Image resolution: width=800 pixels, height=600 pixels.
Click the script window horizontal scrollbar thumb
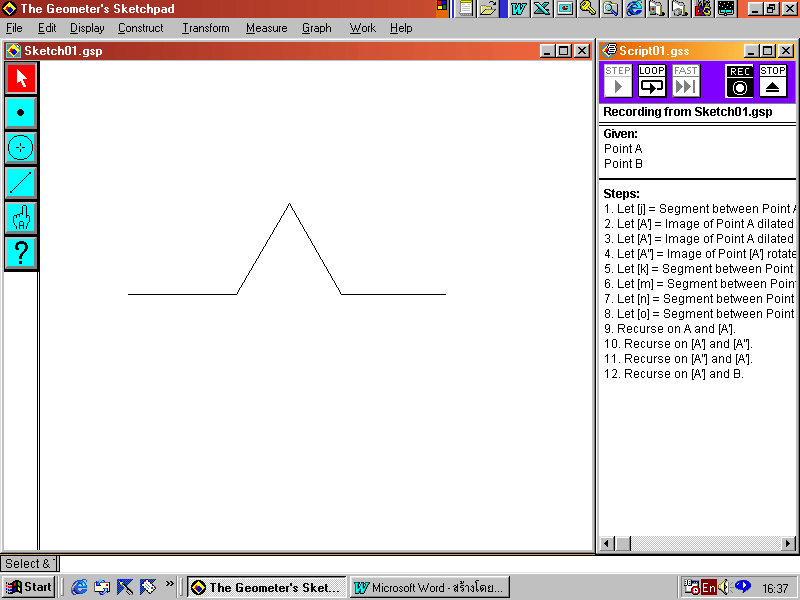622,543
